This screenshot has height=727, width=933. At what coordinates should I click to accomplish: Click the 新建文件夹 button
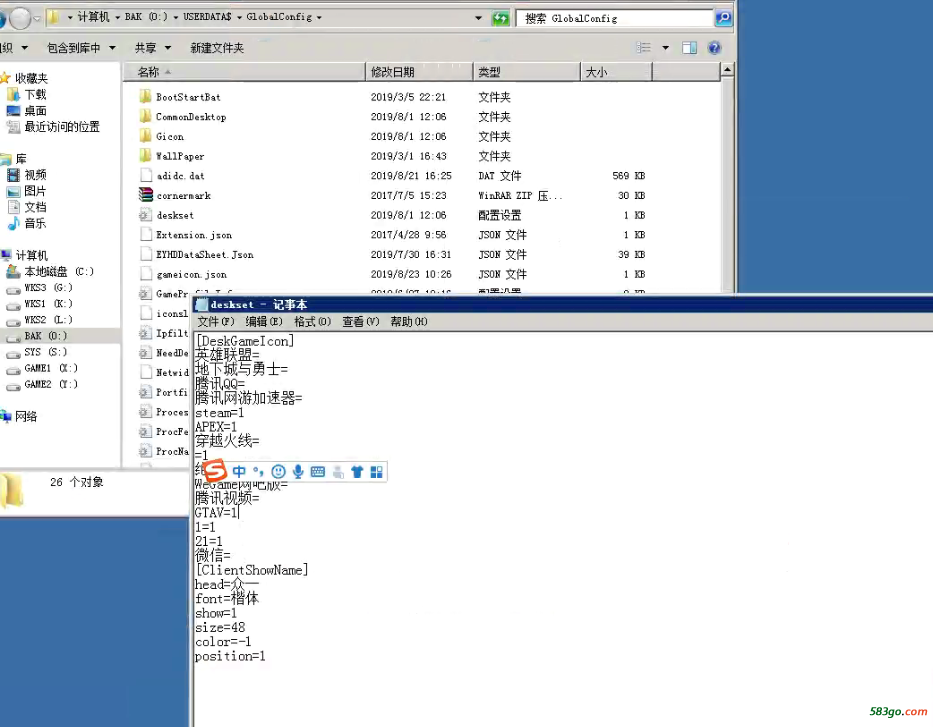[217, 48]
